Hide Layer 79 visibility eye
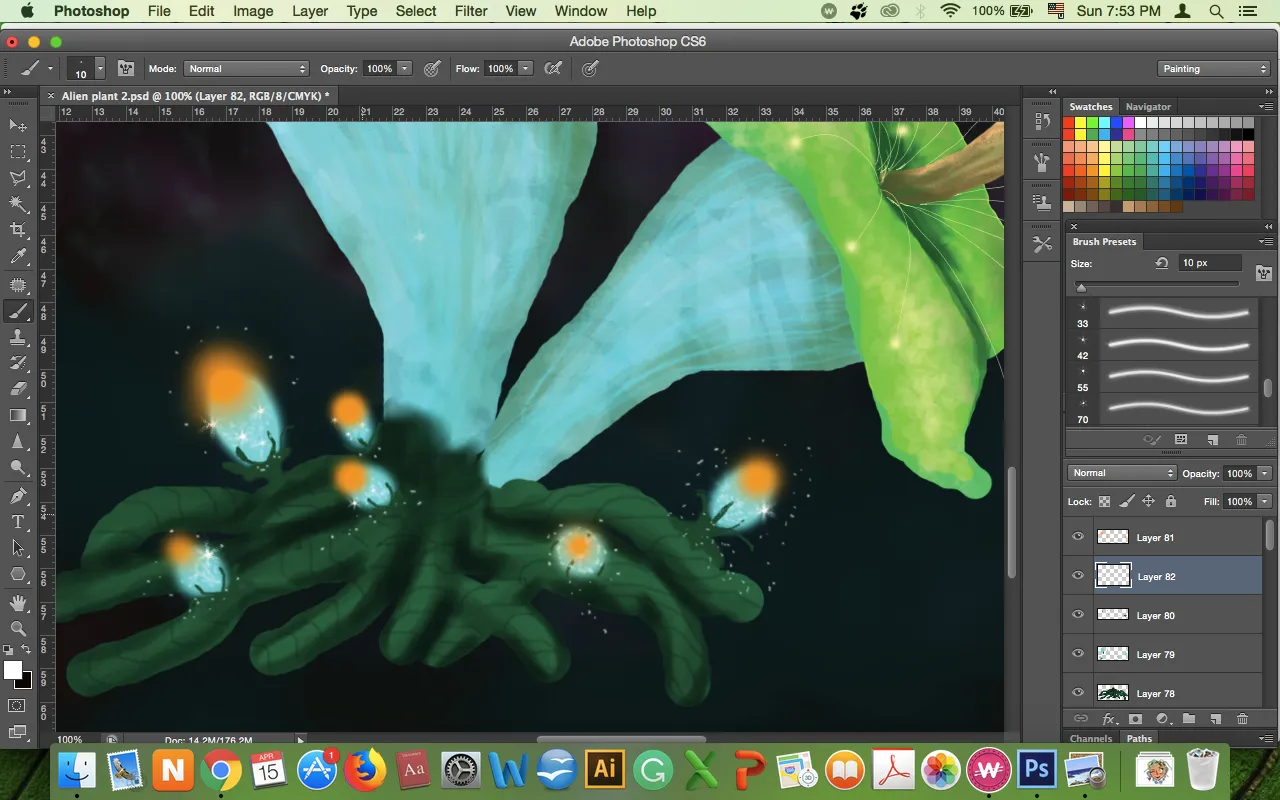Screen dimensions: 1280x800 1078,654
